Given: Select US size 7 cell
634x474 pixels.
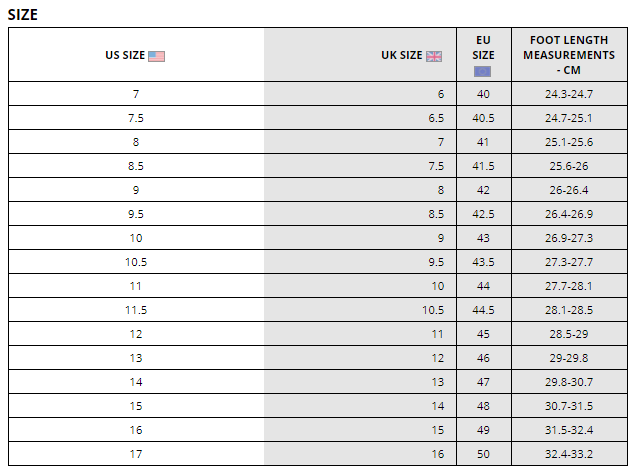Looking at the screenshot, I should click(x=136, y=94).
